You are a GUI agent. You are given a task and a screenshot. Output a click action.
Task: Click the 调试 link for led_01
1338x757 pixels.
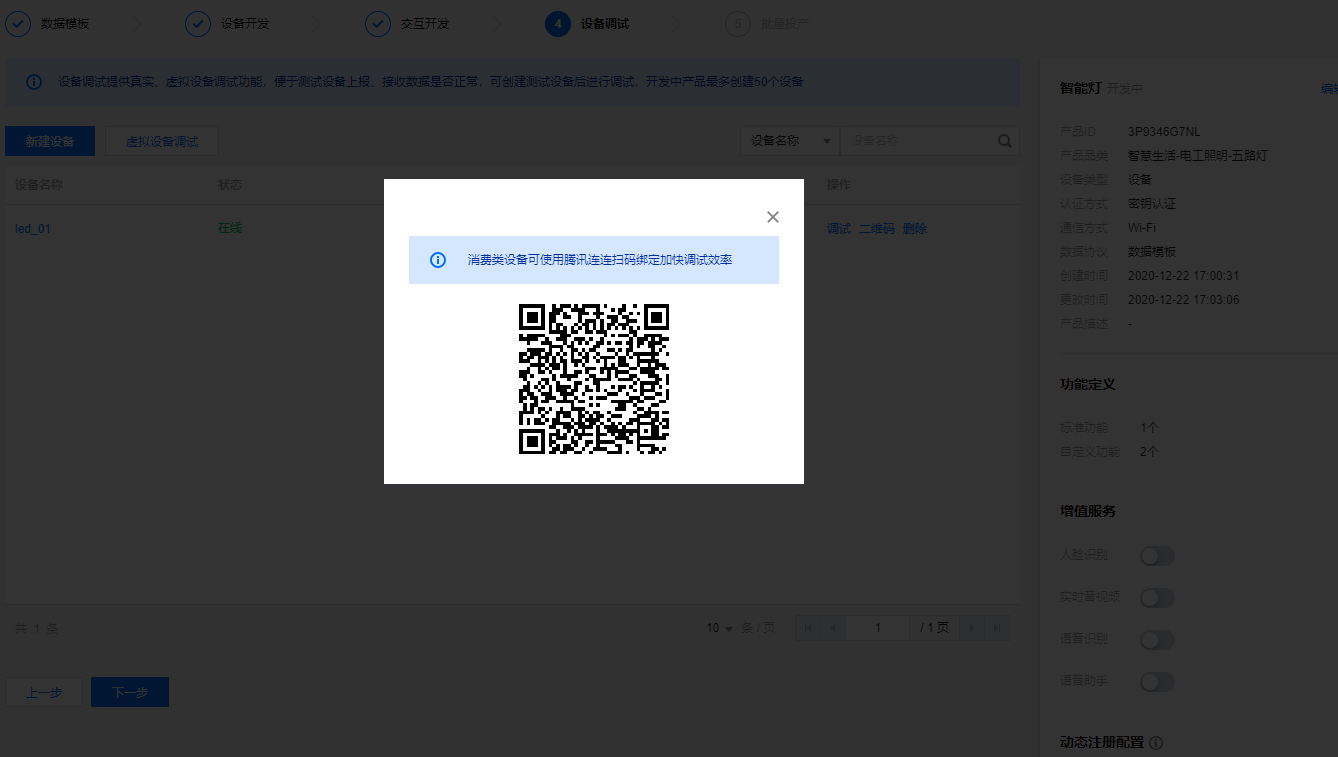pos(839,228)
